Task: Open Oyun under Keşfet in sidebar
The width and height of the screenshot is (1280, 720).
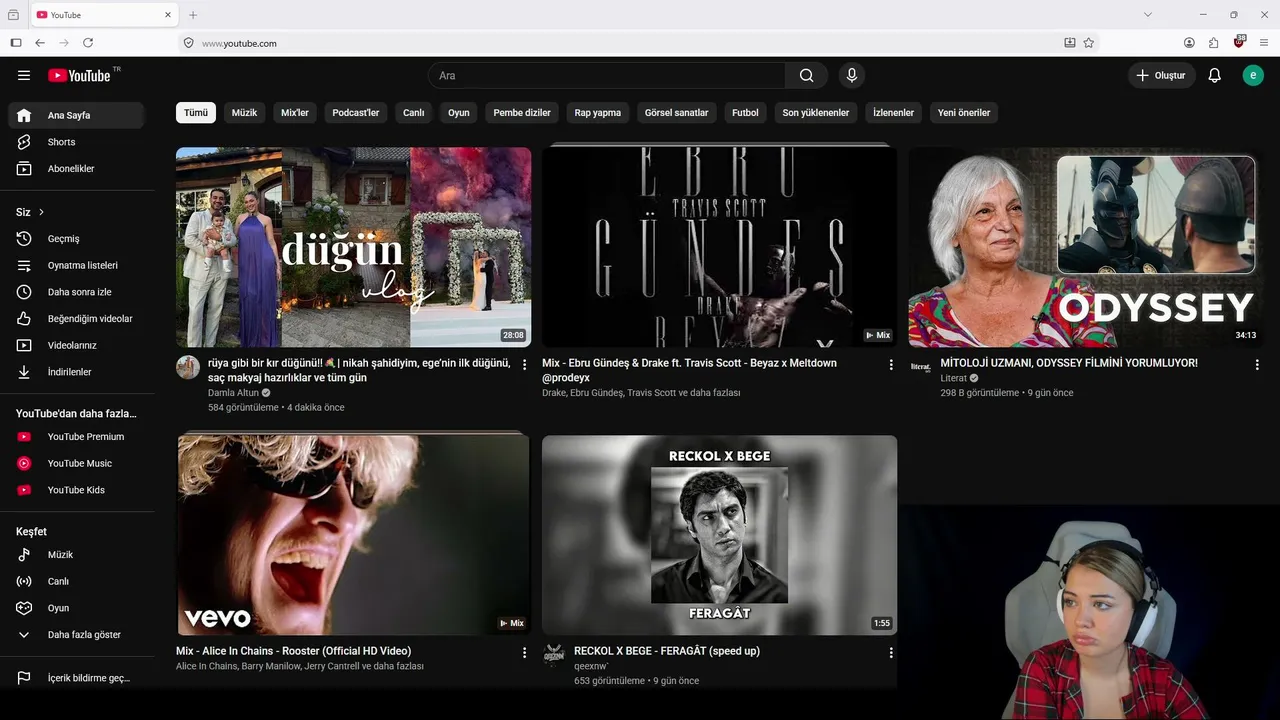Action: coord(78,608)
